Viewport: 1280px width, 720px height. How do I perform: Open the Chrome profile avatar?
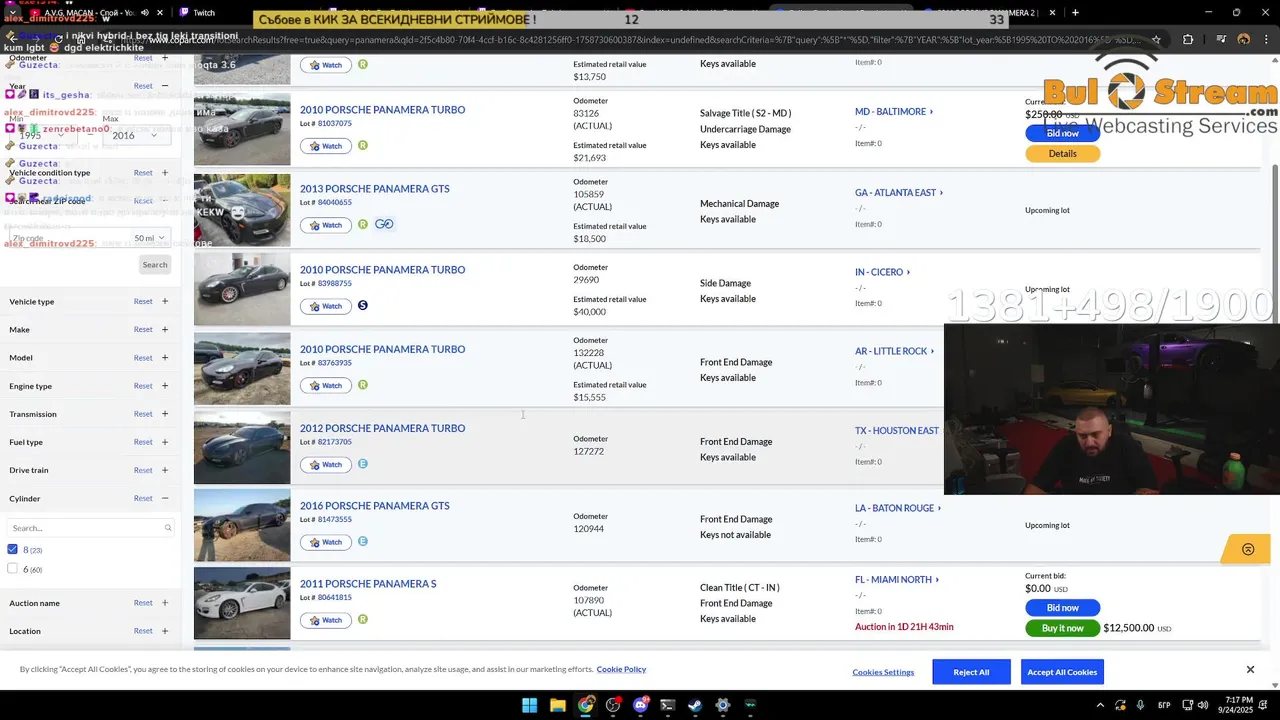click(1243, 40)
